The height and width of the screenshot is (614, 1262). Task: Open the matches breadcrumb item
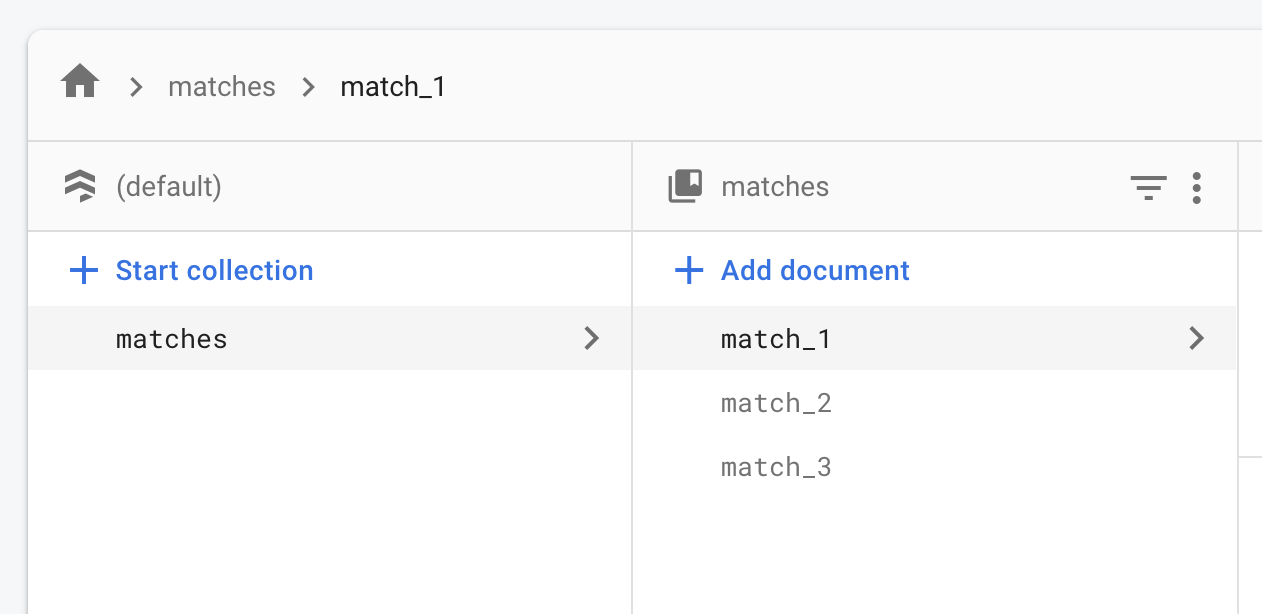coord(222,87)
